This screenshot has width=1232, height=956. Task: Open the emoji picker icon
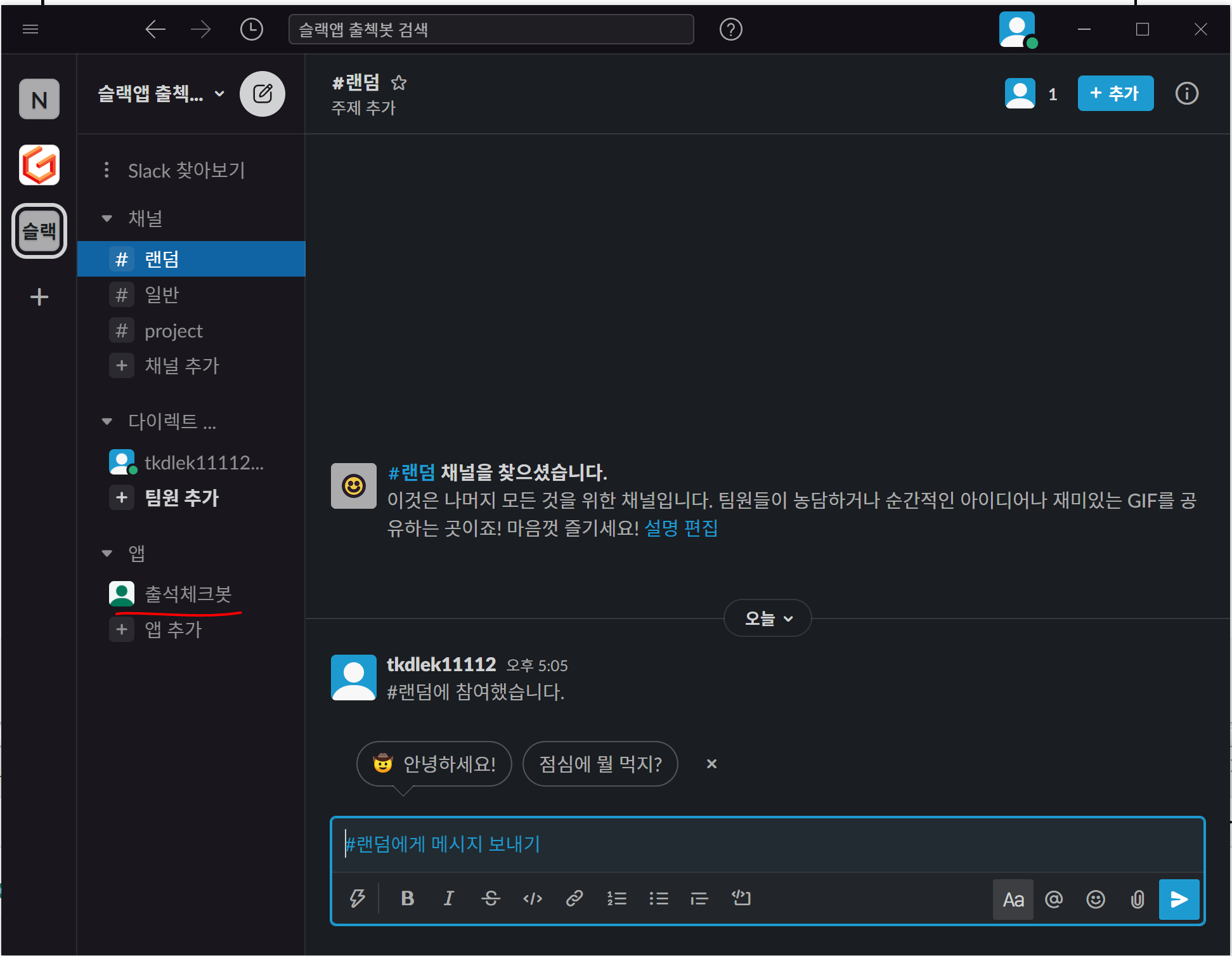pos(1095,899)
